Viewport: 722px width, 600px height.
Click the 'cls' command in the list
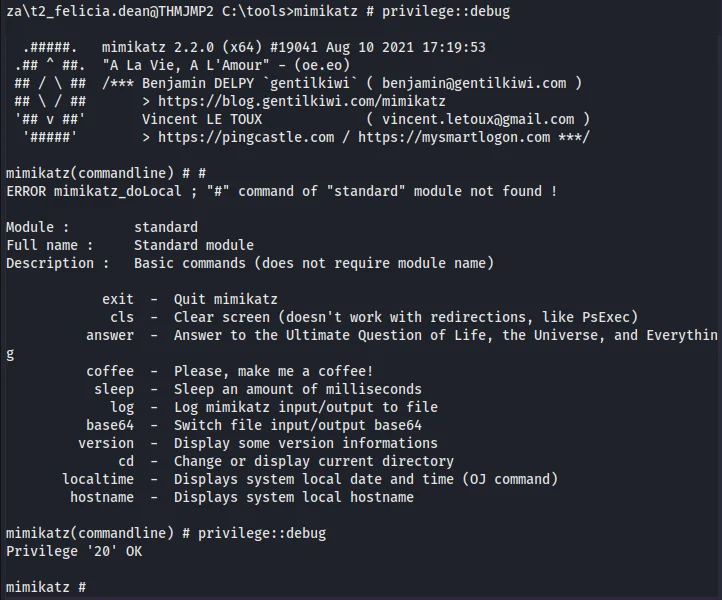coord(122,317)
